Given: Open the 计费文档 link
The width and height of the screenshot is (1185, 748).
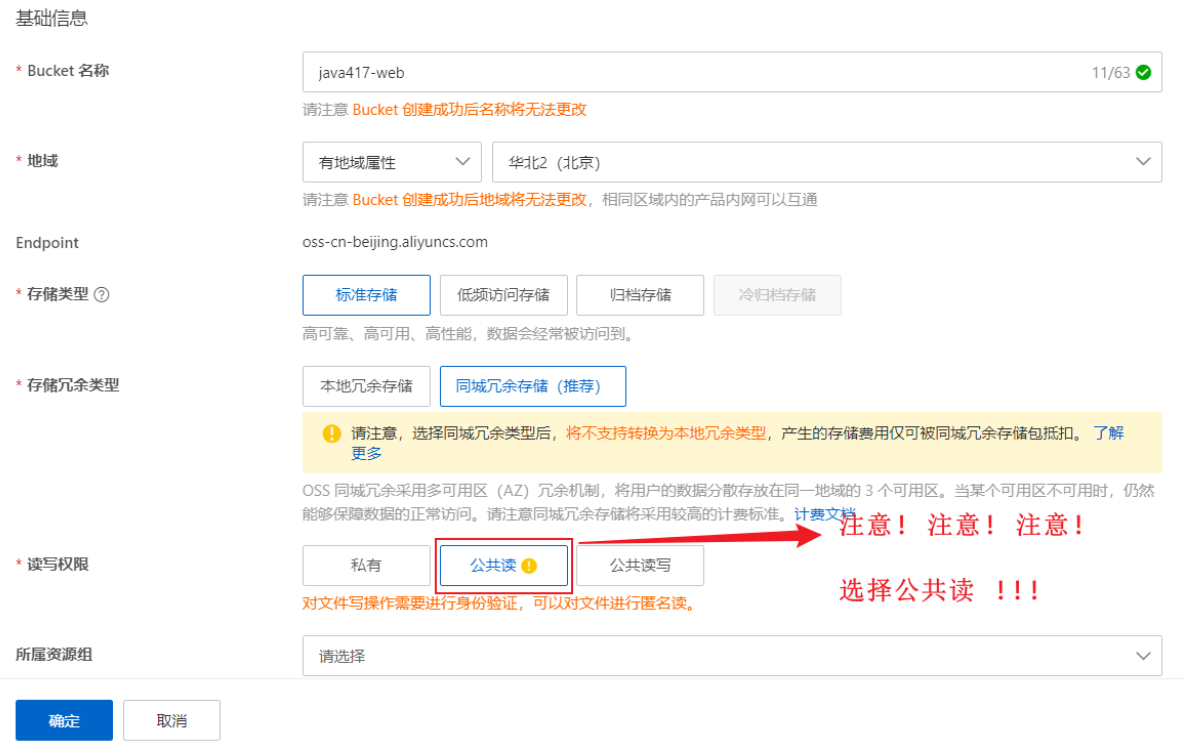Looking at the screenshot, I should tap(823, 514).
